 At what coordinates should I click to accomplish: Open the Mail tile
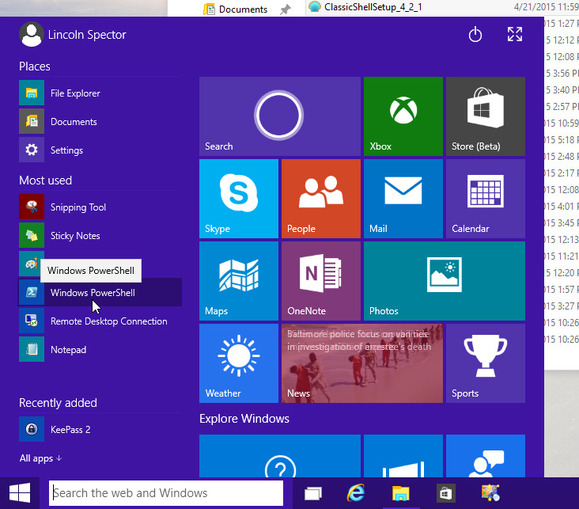click(x=403, y=199)
